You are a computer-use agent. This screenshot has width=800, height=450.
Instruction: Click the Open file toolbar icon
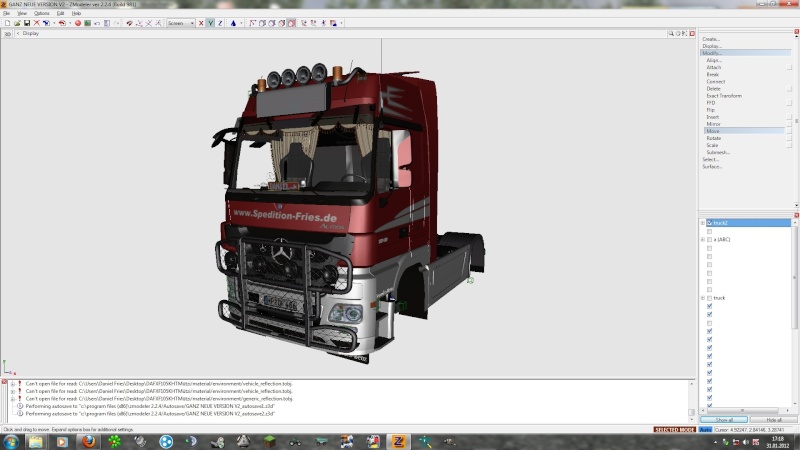click(17, 23)
